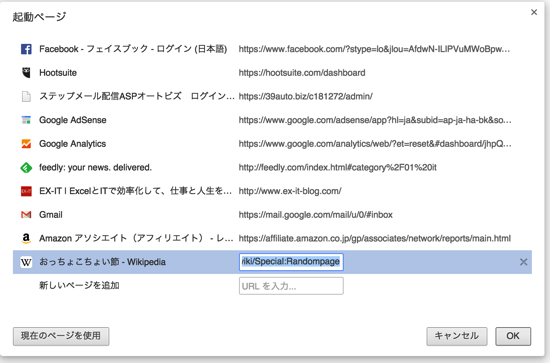Viewport: 550px width, 363px height.
Task: Select the Amazon アソシエイト page title
Action: (136, 238)
